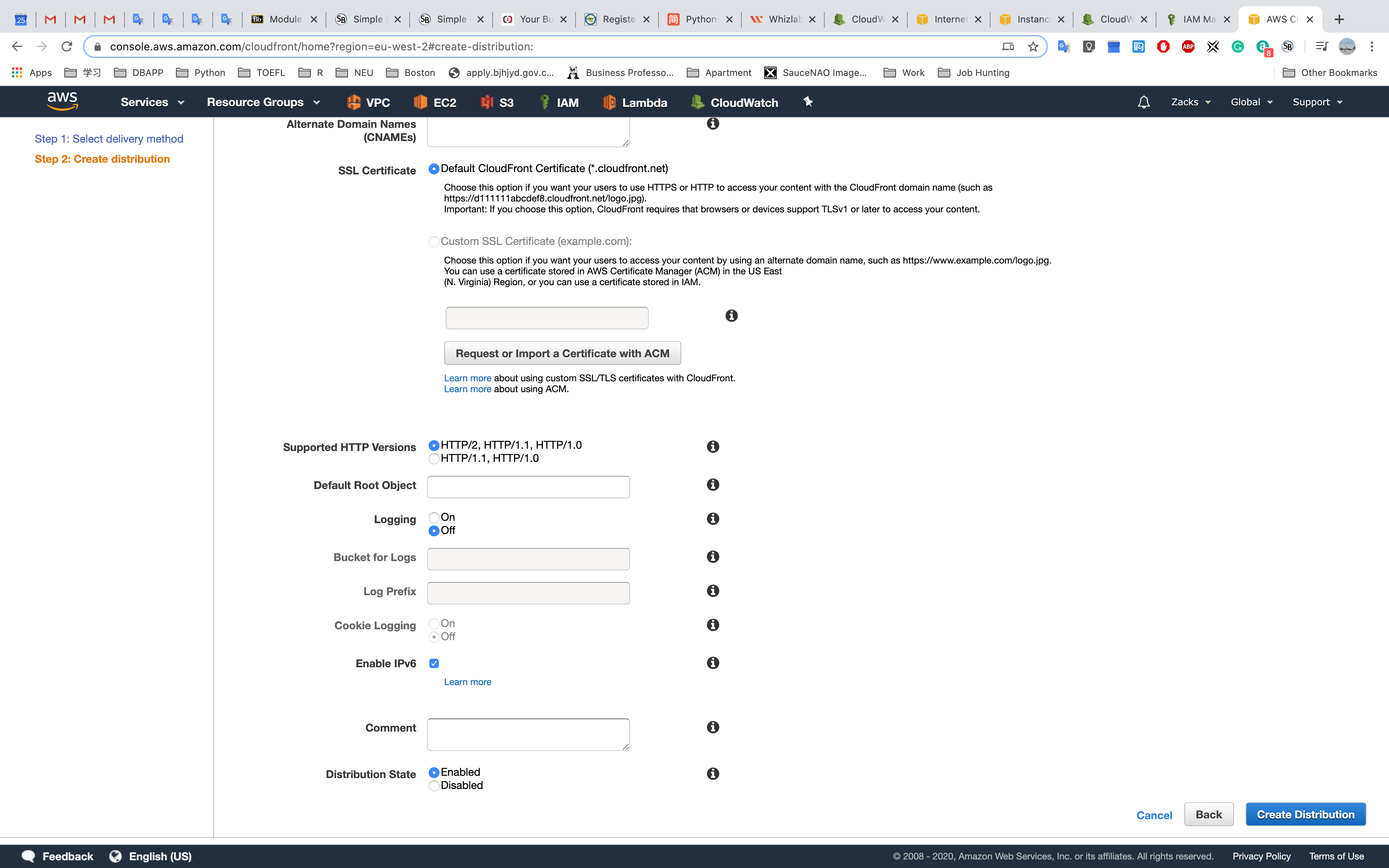Screen dimensions: 1389x868
Task: Turn Logging On radio button
Action: pos(434,517)
